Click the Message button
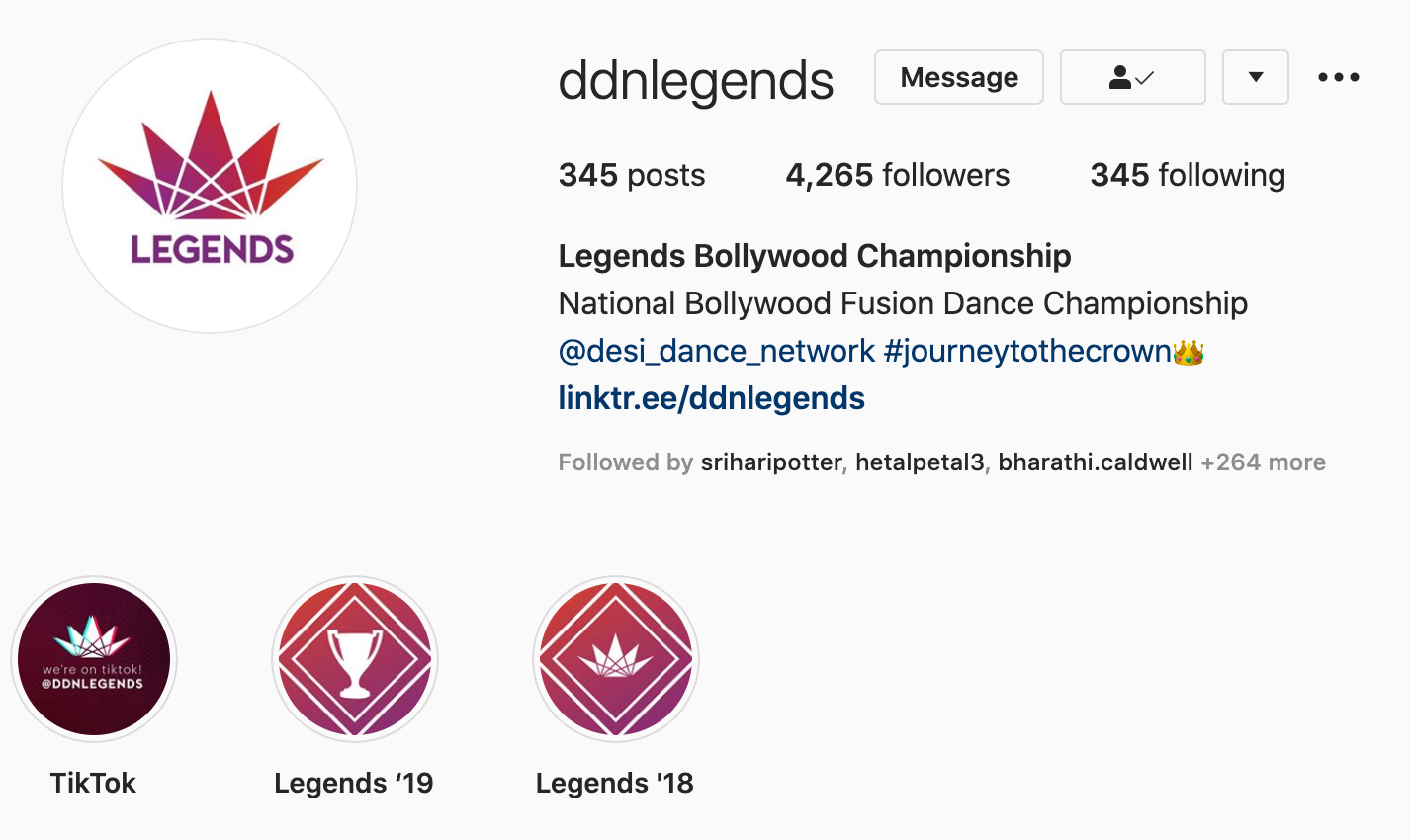1410x840 pixels. point(959,77)
